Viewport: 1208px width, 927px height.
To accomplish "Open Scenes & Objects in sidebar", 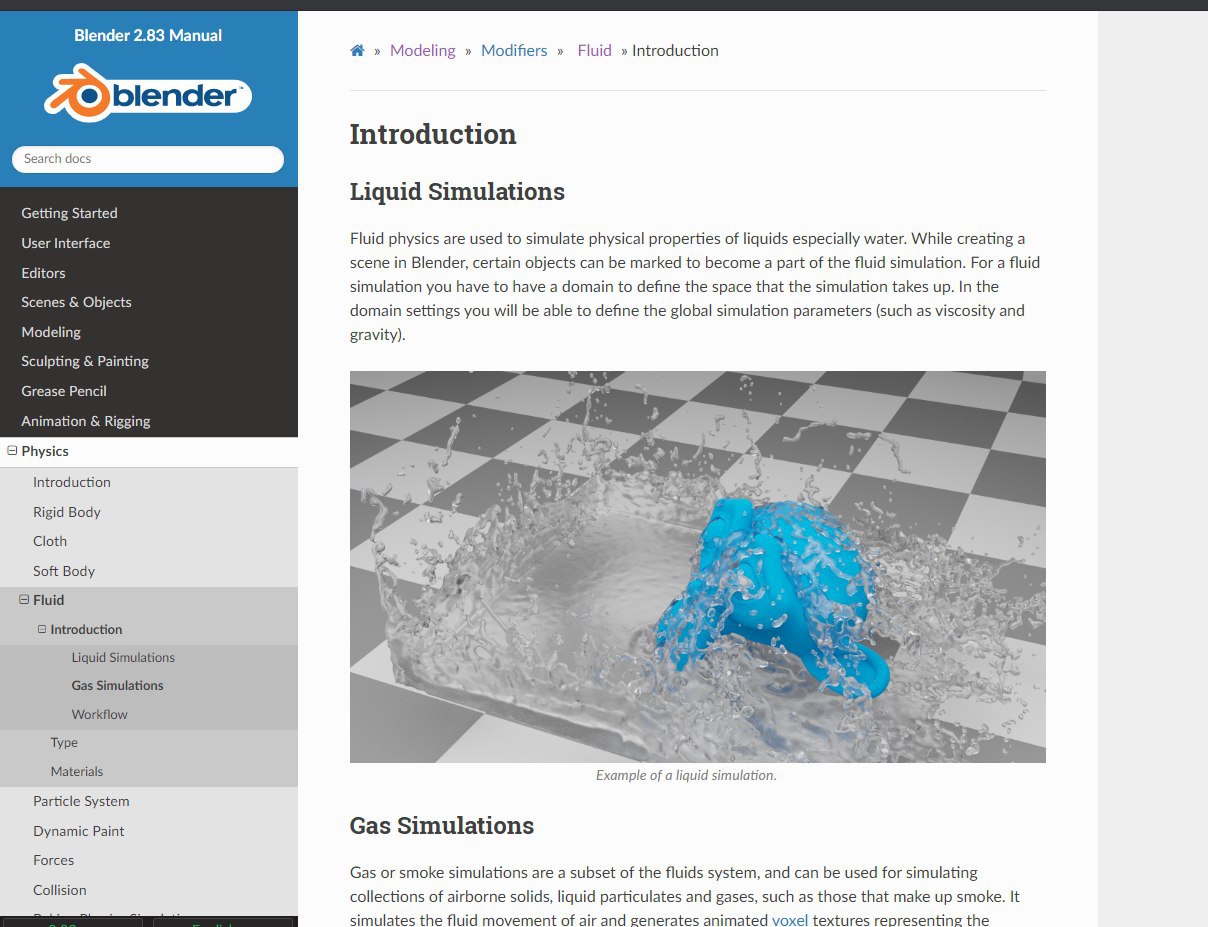I will click(76, 302).
